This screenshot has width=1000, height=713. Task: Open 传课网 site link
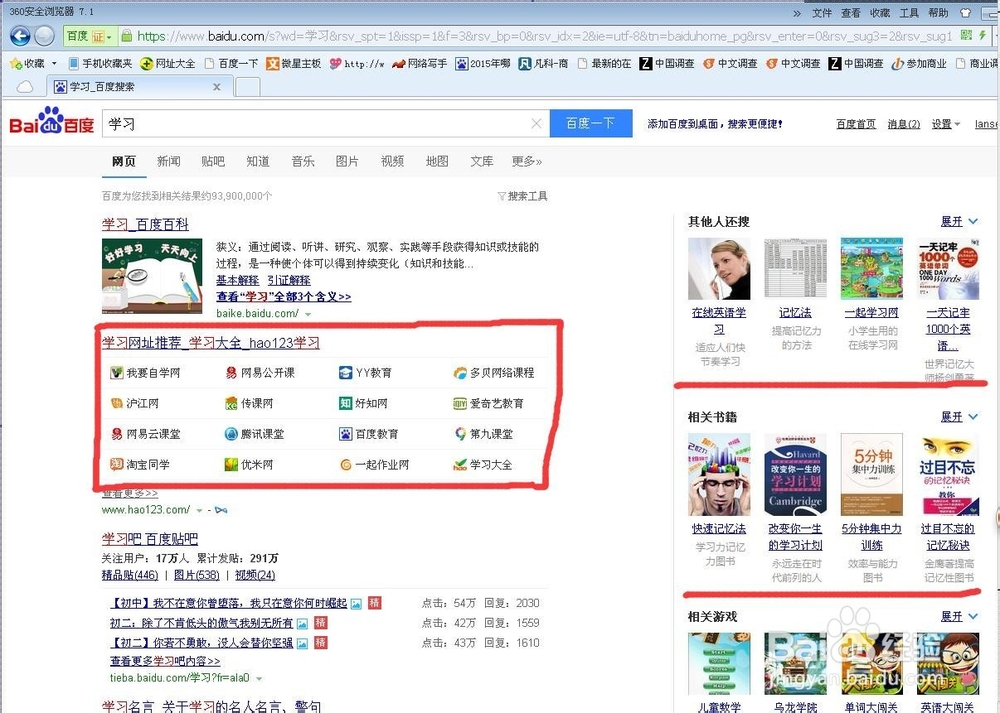tap(249, 403)
